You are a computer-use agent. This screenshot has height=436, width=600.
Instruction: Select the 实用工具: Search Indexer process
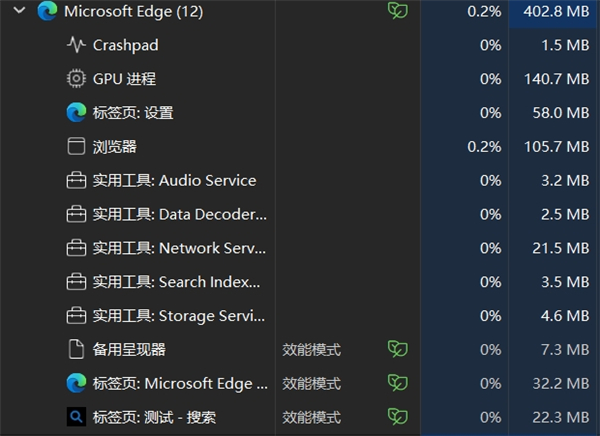coord(180,282)
